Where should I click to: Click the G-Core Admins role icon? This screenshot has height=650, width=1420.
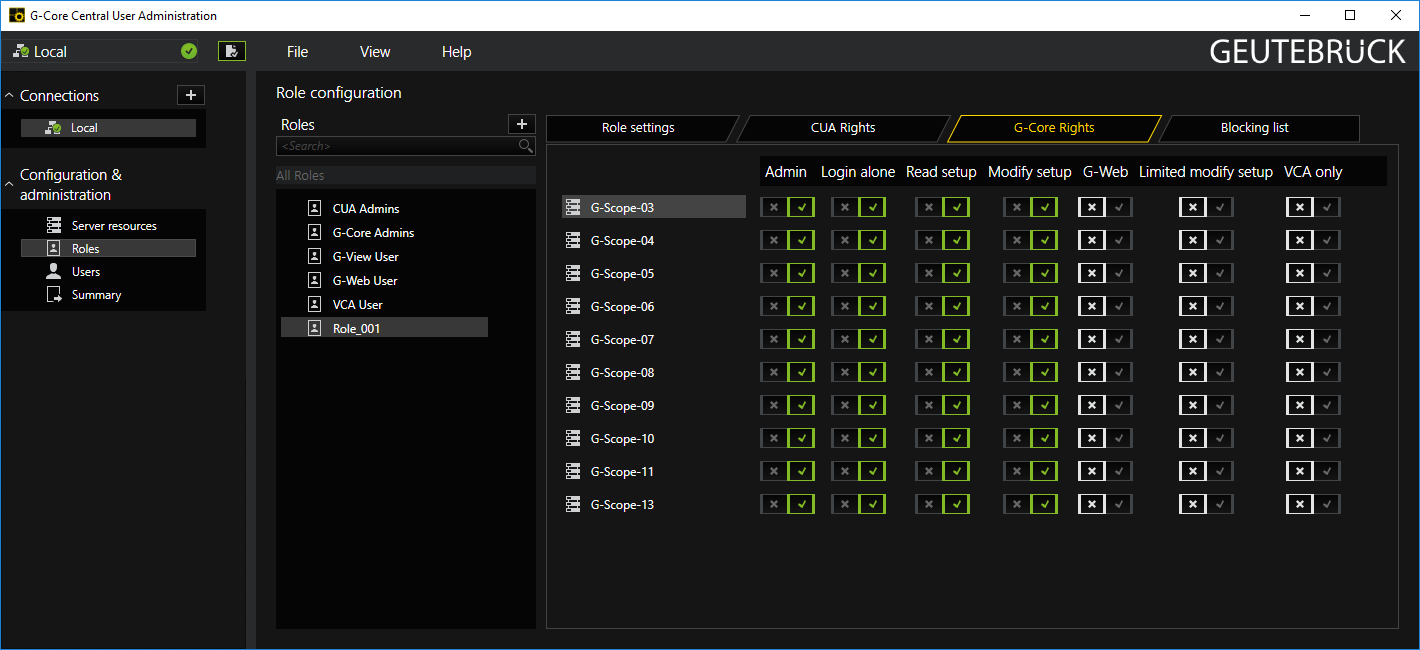click(314, 232)
